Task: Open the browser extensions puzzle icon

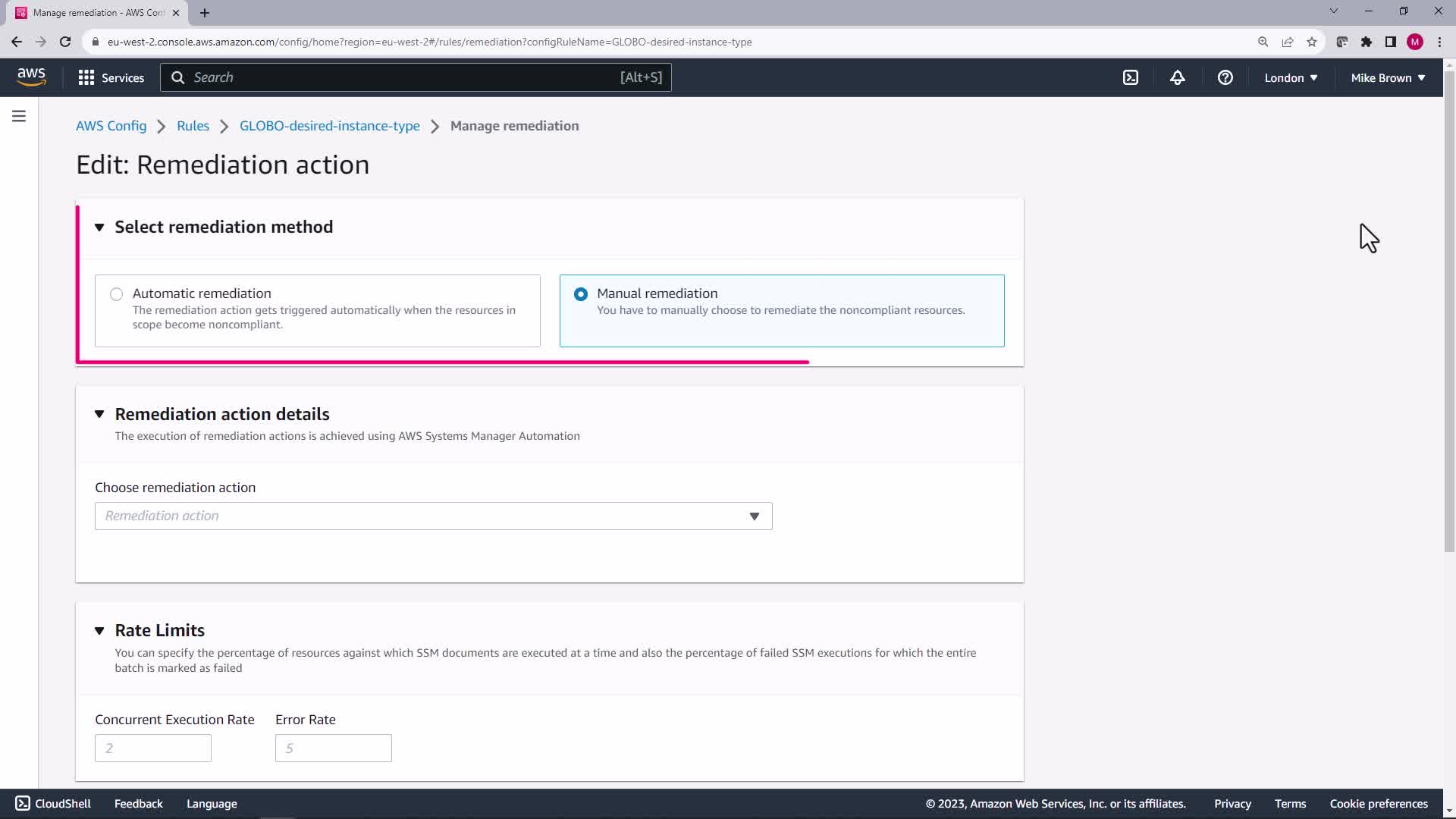Action: [1366, 42]
